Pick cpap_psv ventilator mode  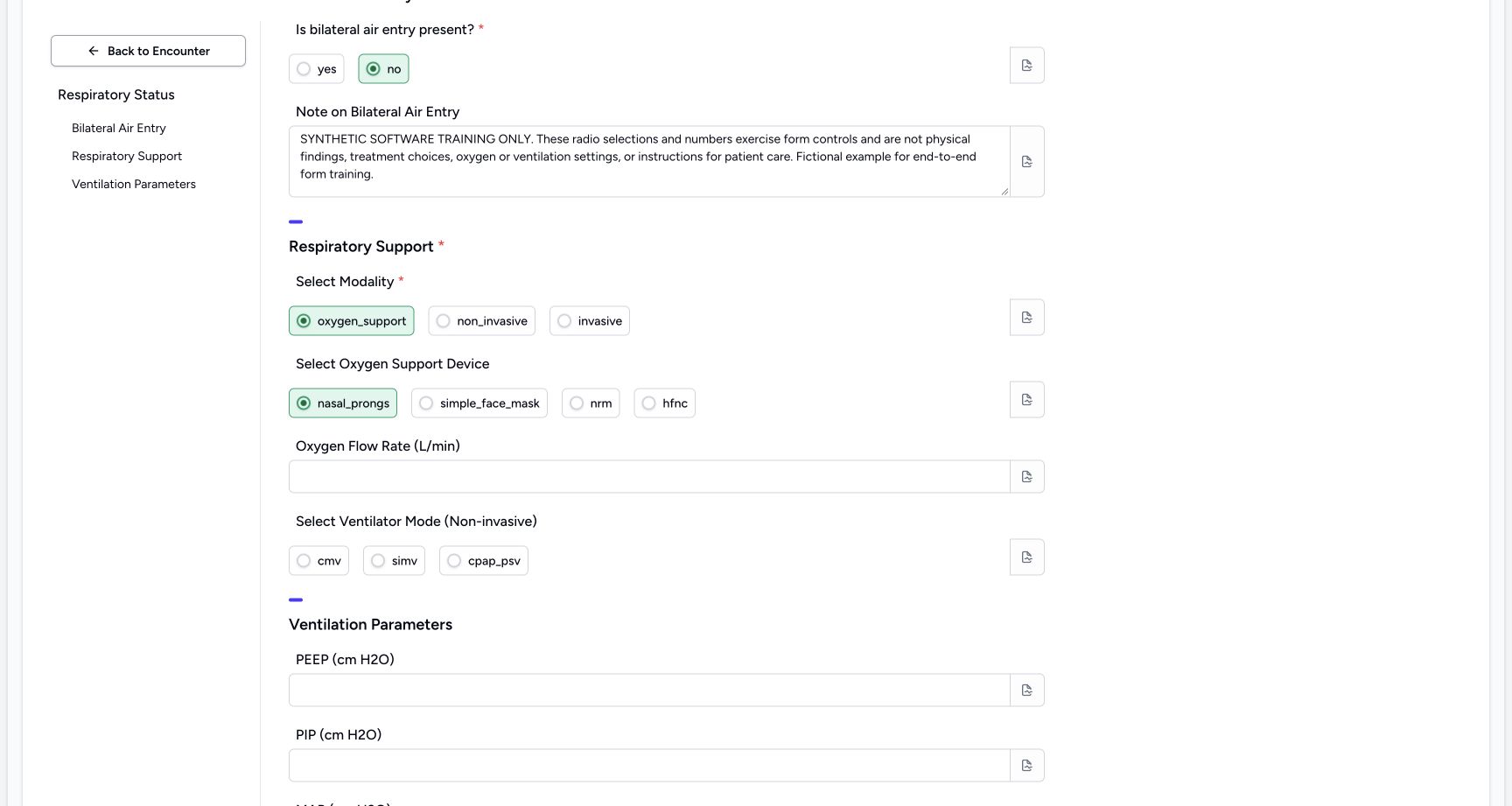484,561
